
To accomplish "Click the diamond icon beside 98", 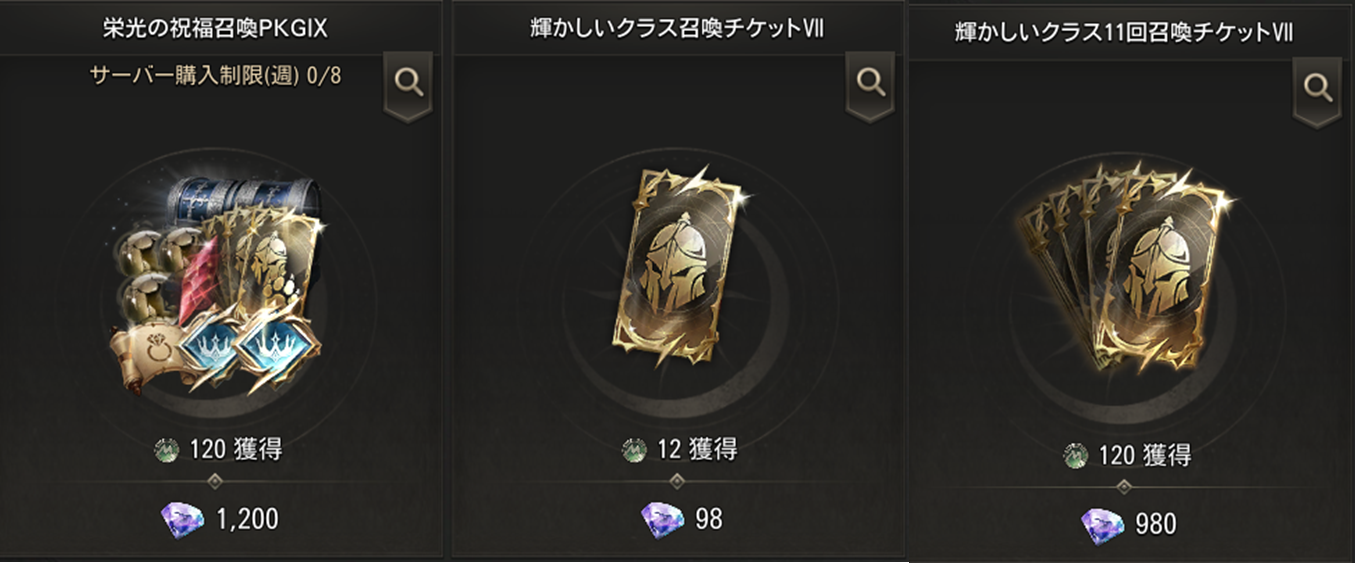I will [x=660, y=518].
